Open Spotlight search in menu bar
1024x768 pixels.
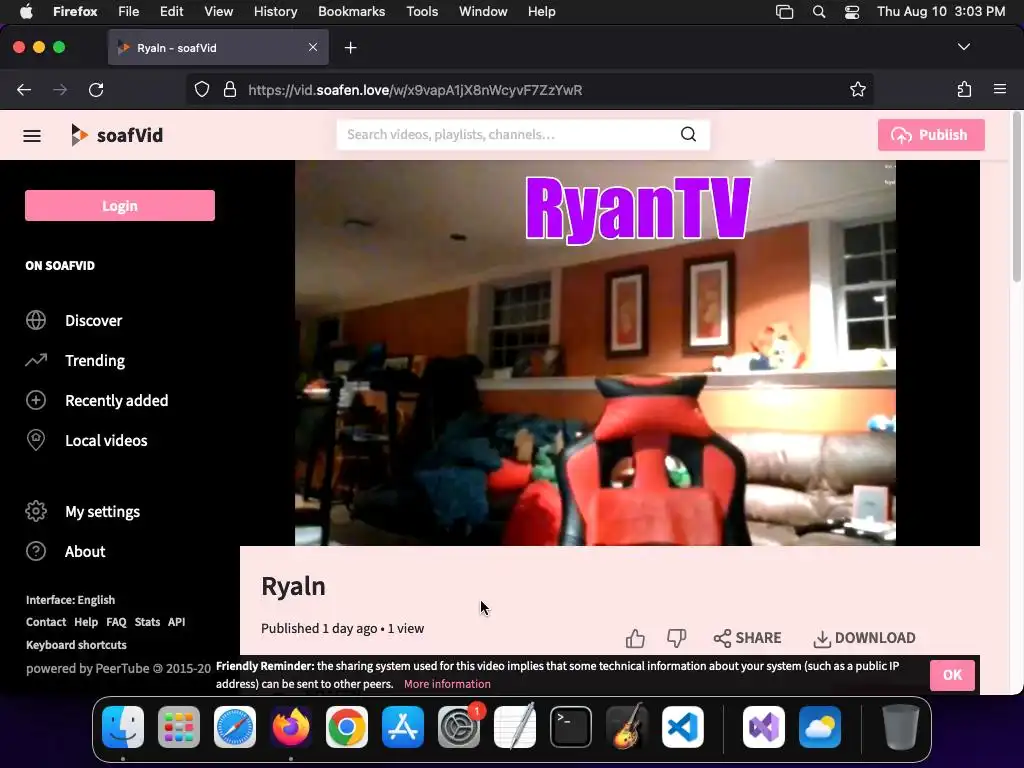[819, 12]
